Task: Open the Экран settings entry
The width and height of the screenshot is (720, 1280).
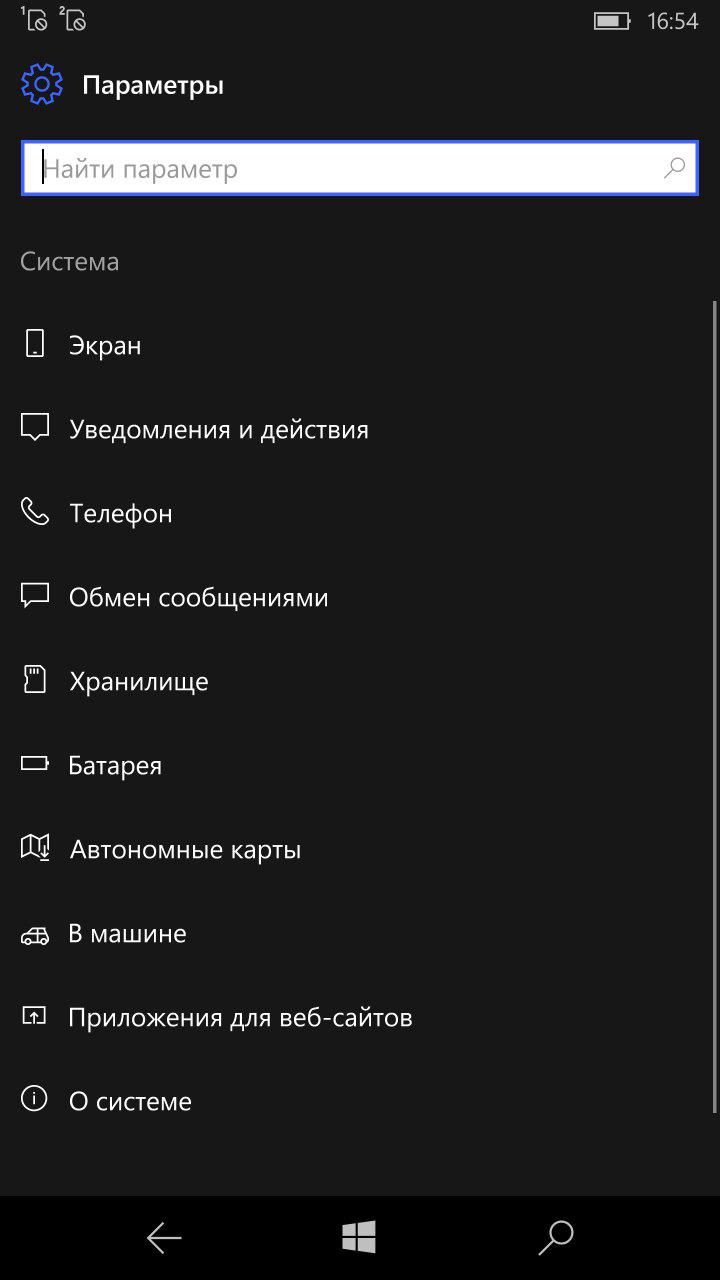Action: (x=360, y=344)
